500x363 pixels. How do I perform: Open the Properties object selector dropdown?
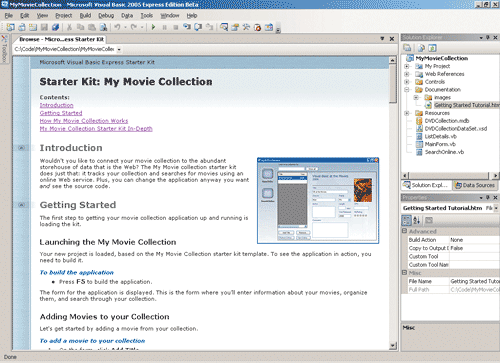[496, 208]
